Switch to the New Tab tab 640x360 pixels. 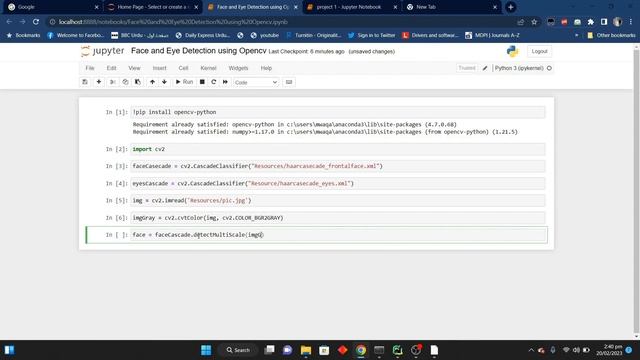pos(452,7)
